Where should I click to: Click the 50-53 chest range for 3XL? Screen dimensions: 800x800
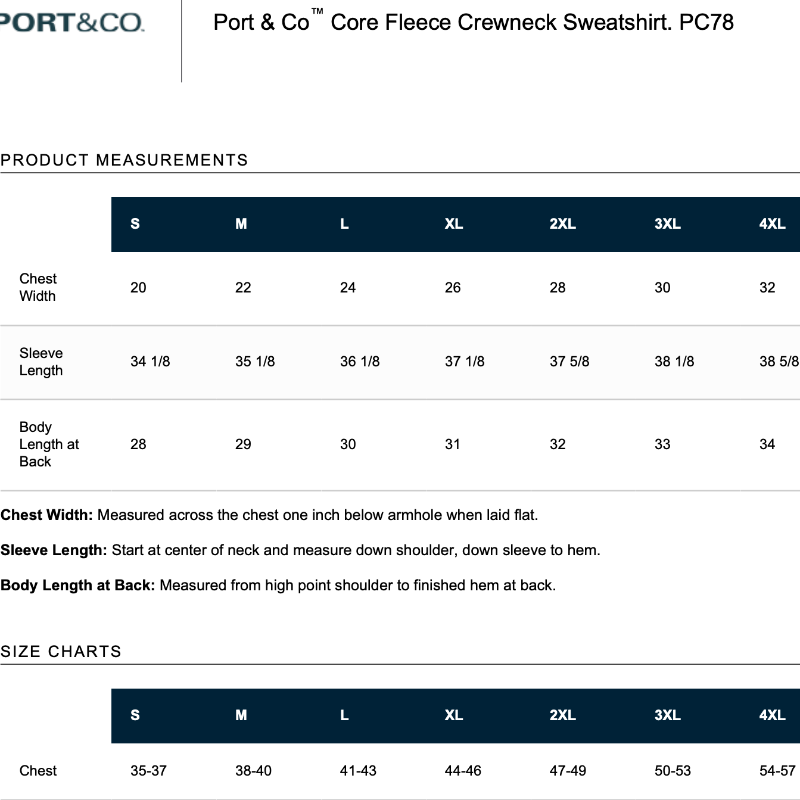[x=673, y=770]
